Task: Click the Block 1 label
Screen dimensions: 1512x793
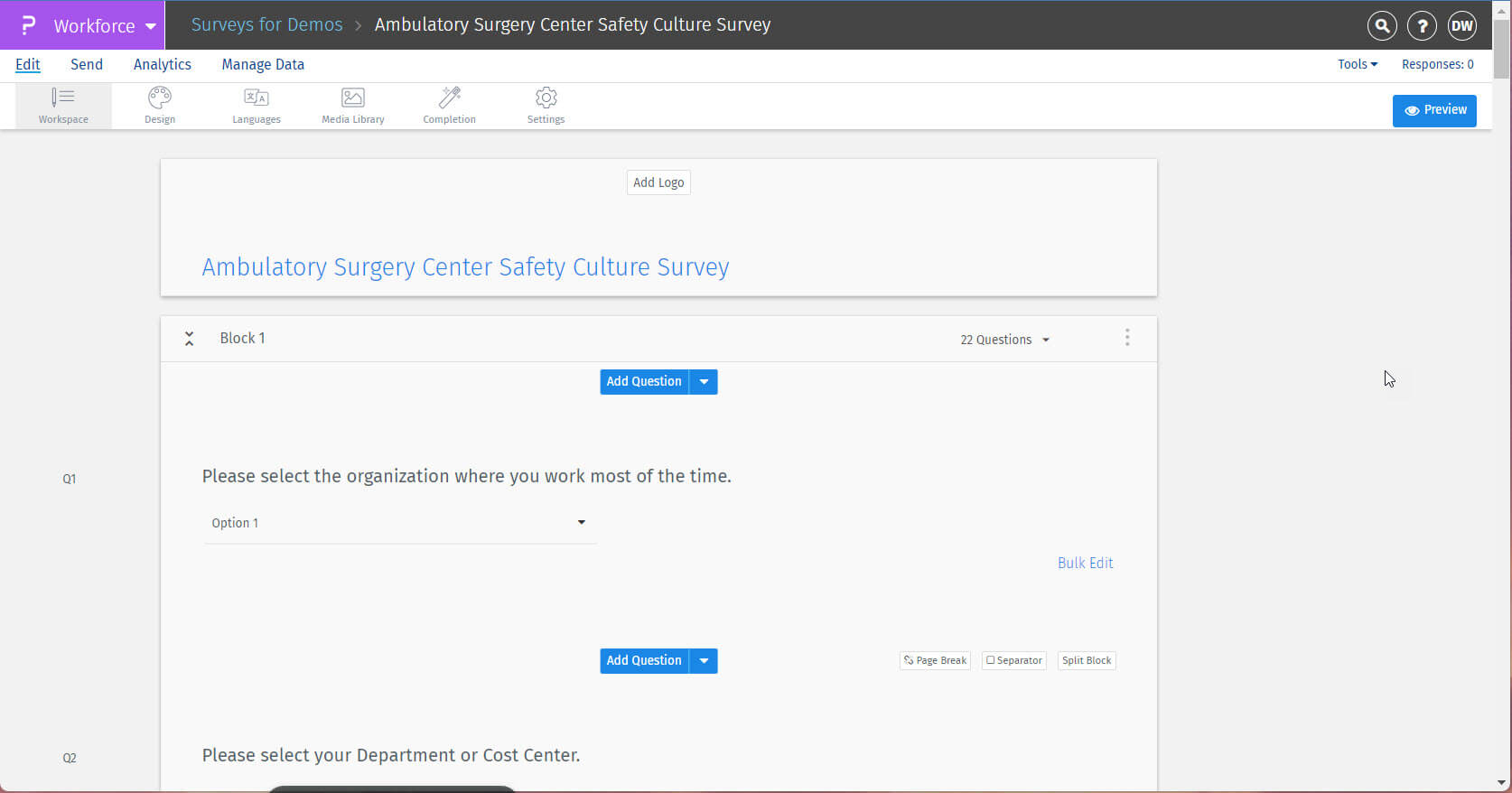Action: [x=242, y=338]
